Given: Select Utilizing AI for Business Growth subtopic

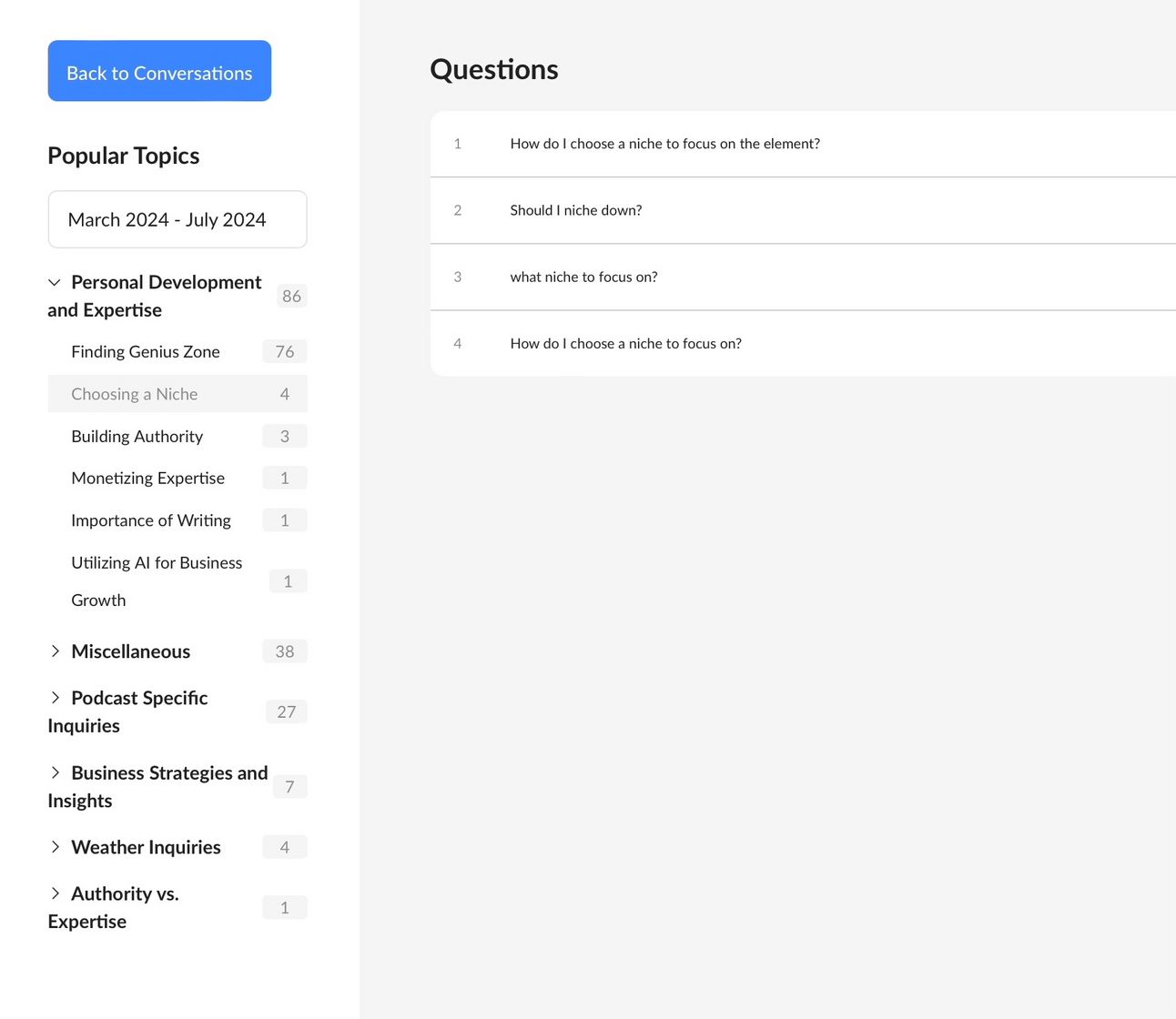Looking at the screenshot, I should 177,581.
